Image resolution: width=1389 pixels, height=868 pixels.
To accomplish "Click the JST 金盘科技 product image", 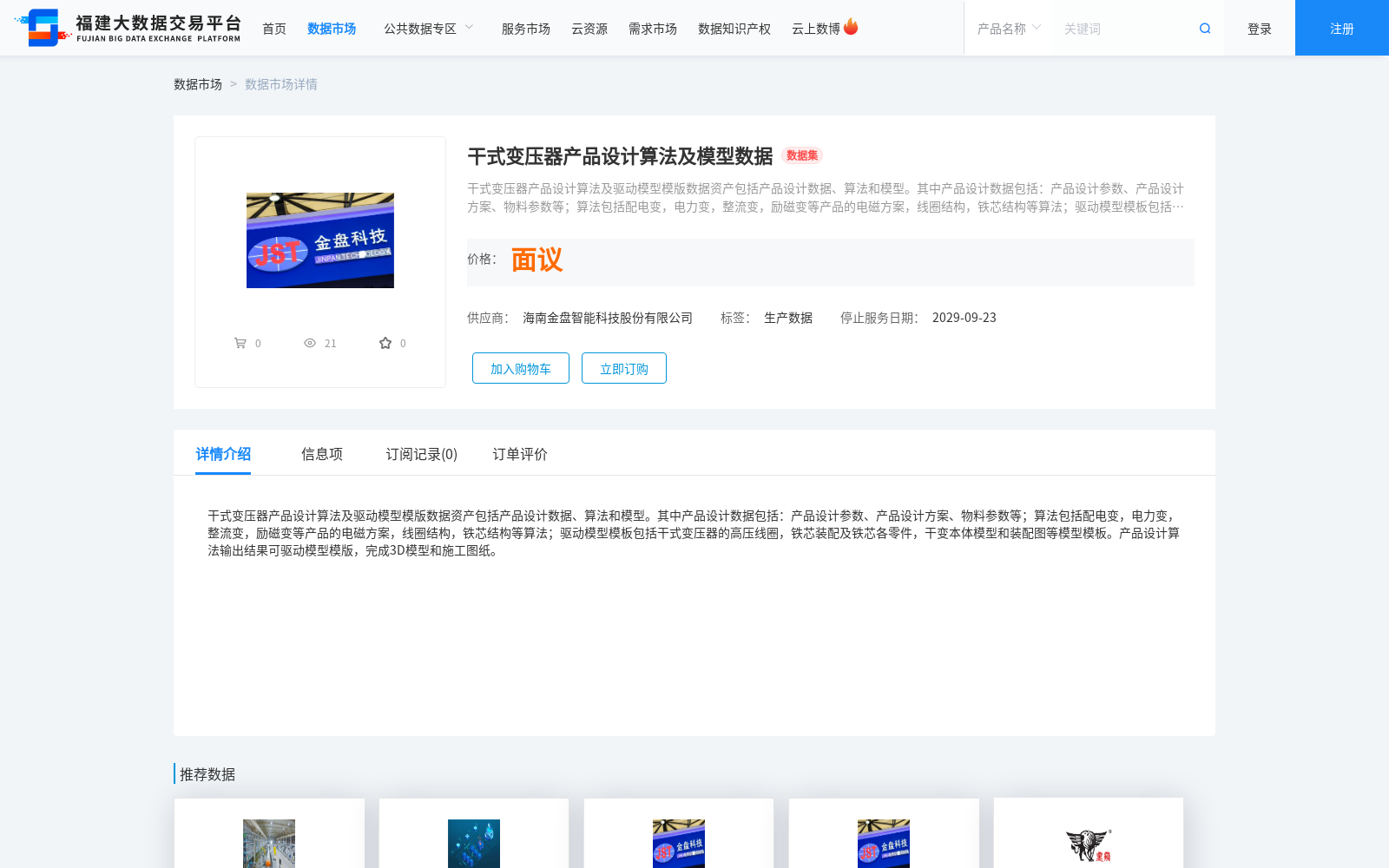I will tap(320, 240).
